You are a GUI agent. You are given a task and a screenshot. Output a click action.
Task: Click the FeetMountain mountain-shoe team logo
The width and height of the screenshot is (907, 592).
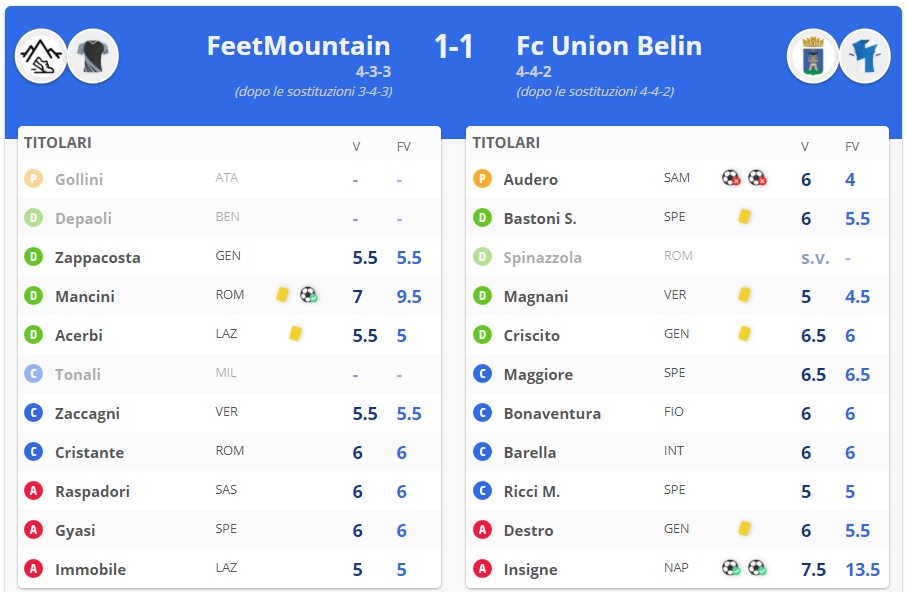(41, 56)
